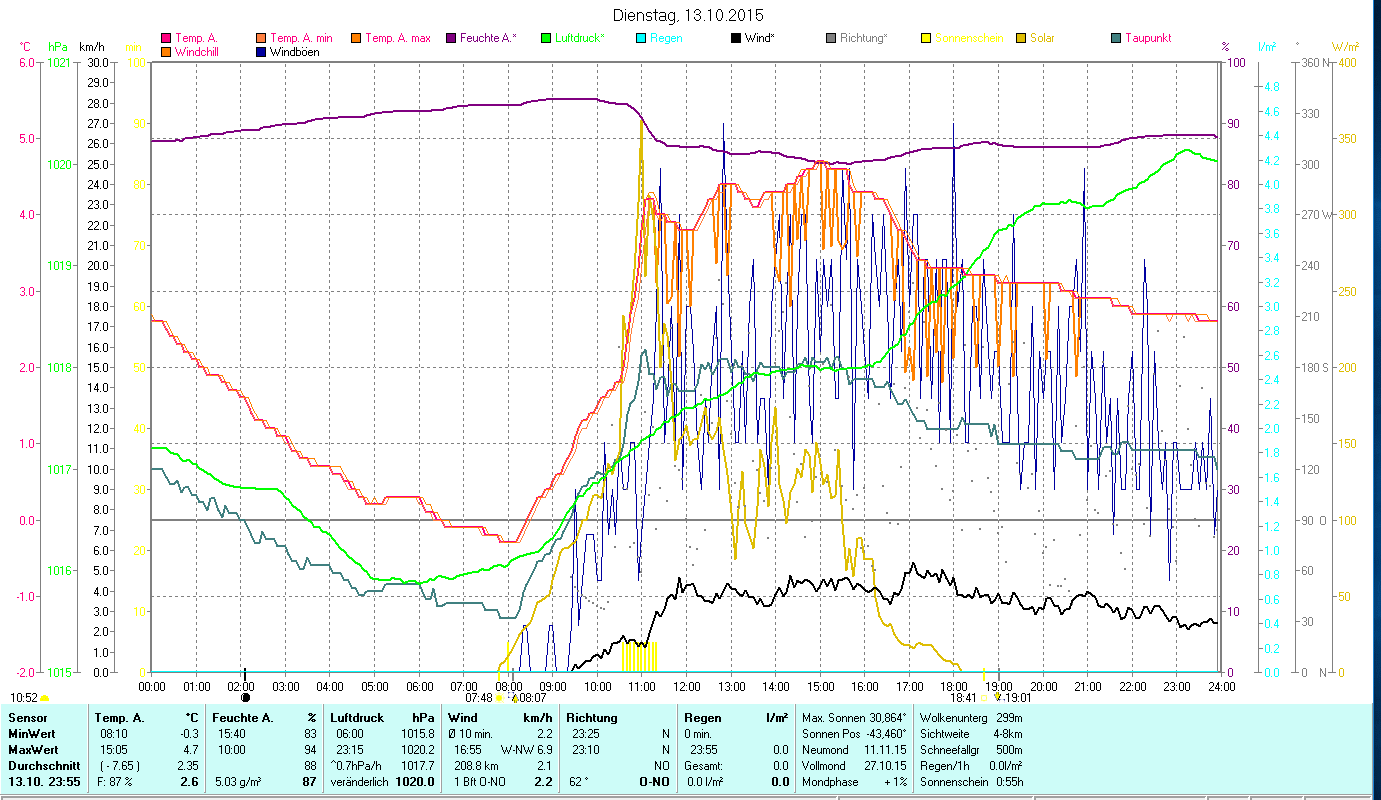Click the new moon symbol below 02:00
This screenshot has width=1381, height=800.
click(245, 698)
